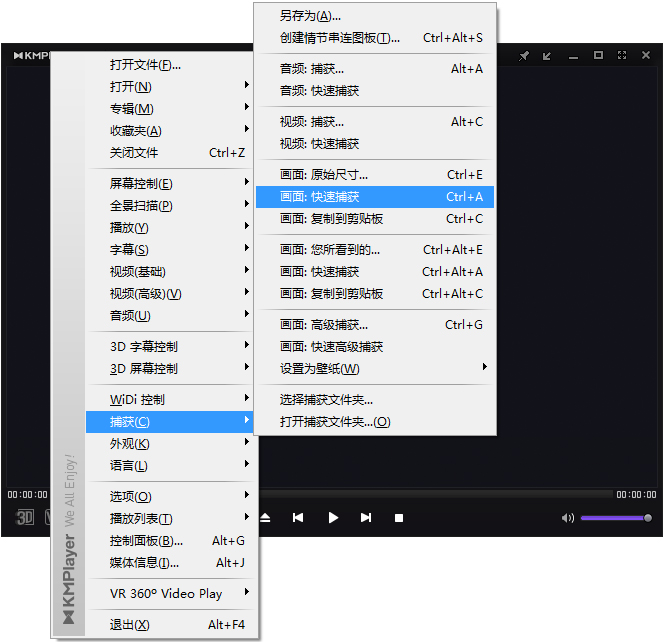Open 3D 字幕控制 submenu

[170, 346]
